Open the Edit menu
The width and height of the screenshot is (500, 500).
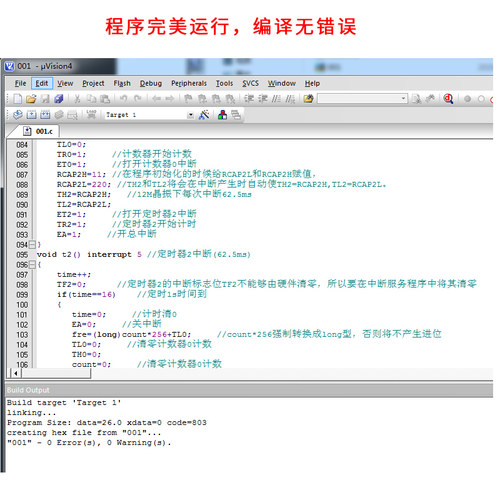point(42,83)
